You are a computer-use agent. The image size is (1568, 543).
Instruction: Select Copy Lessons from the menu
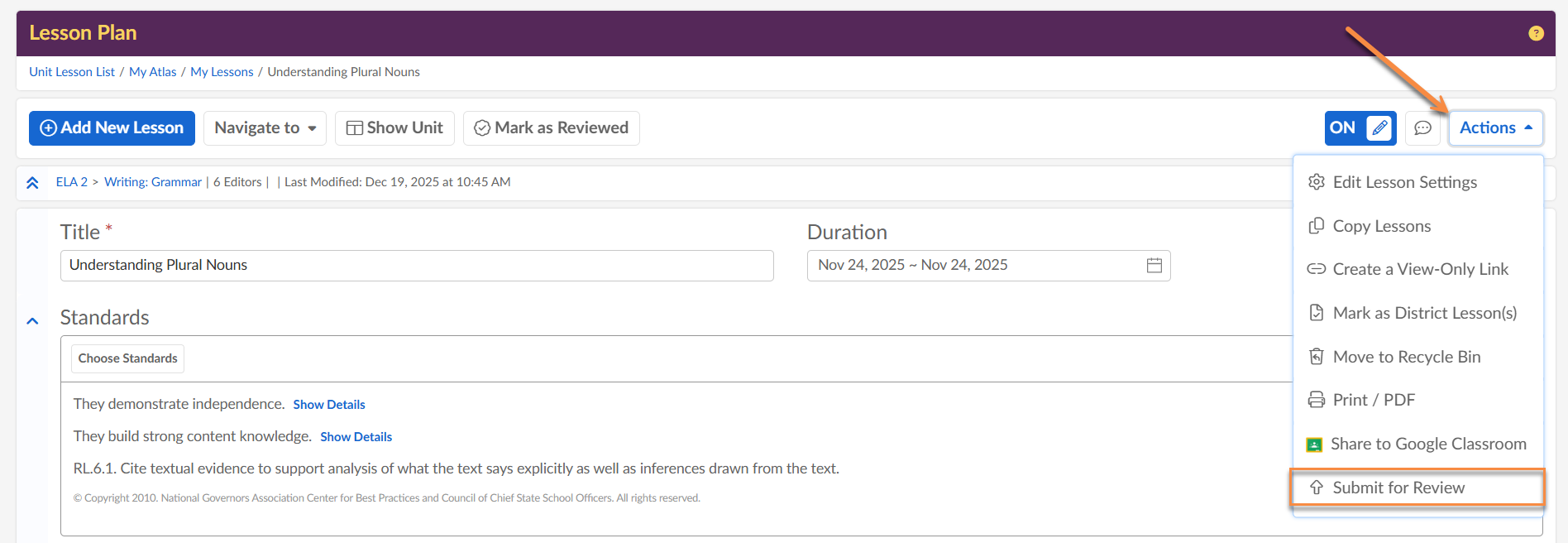(x=1381, y=226)
